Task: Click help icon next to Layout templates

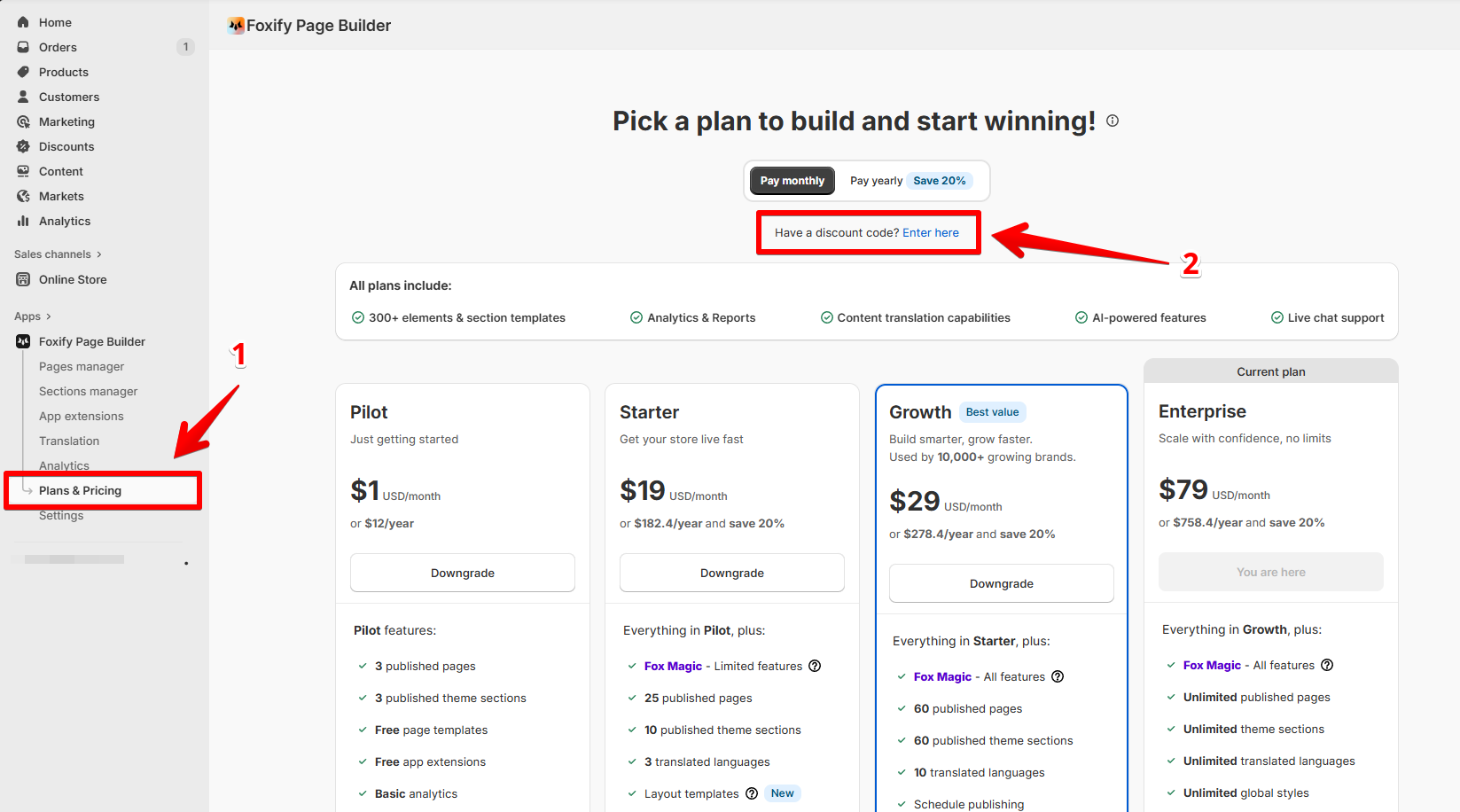Action: pyautogui.click(x=752, y=793)
